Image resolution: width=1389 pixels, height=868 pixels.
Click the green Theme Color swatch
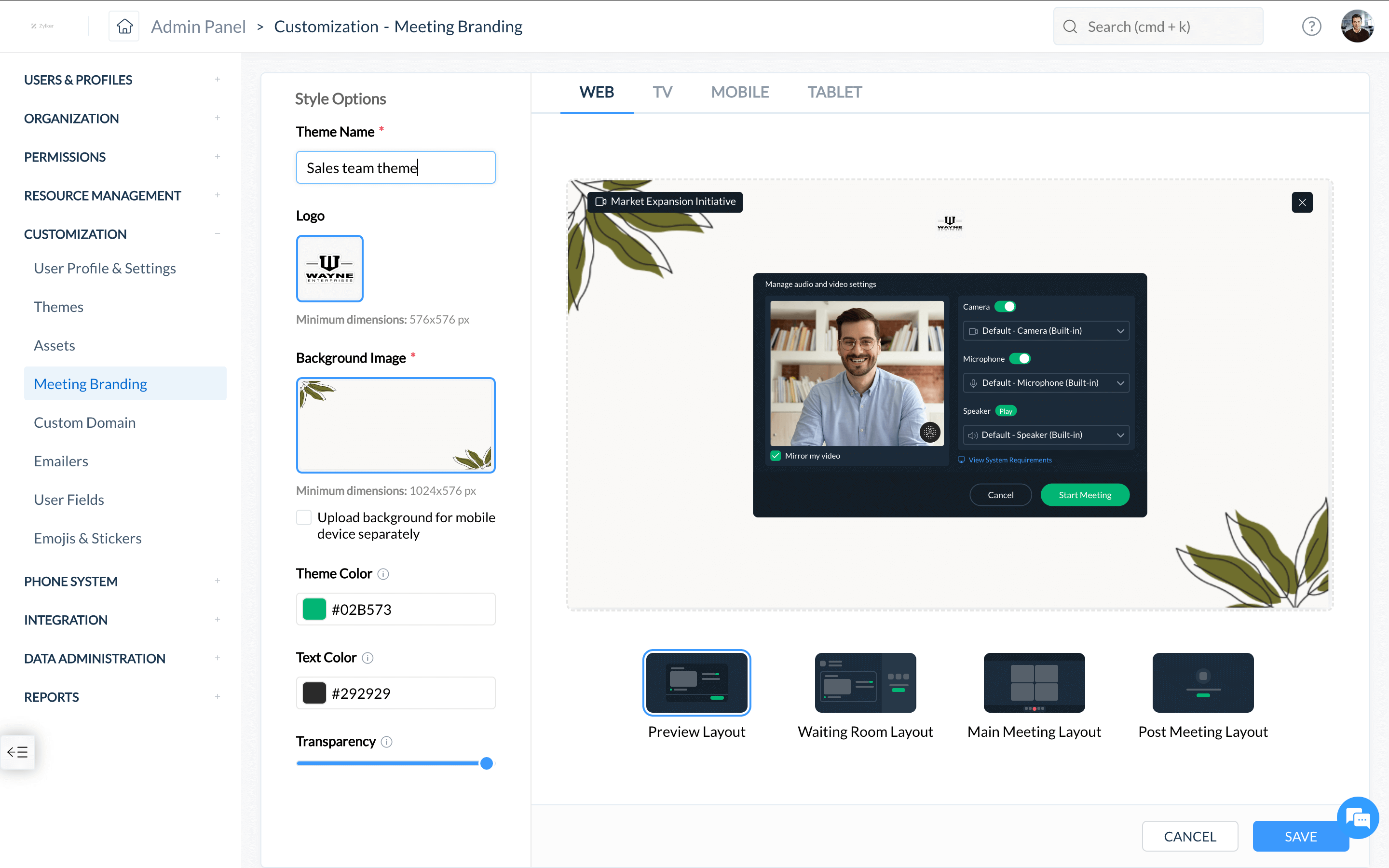(314, 609)
